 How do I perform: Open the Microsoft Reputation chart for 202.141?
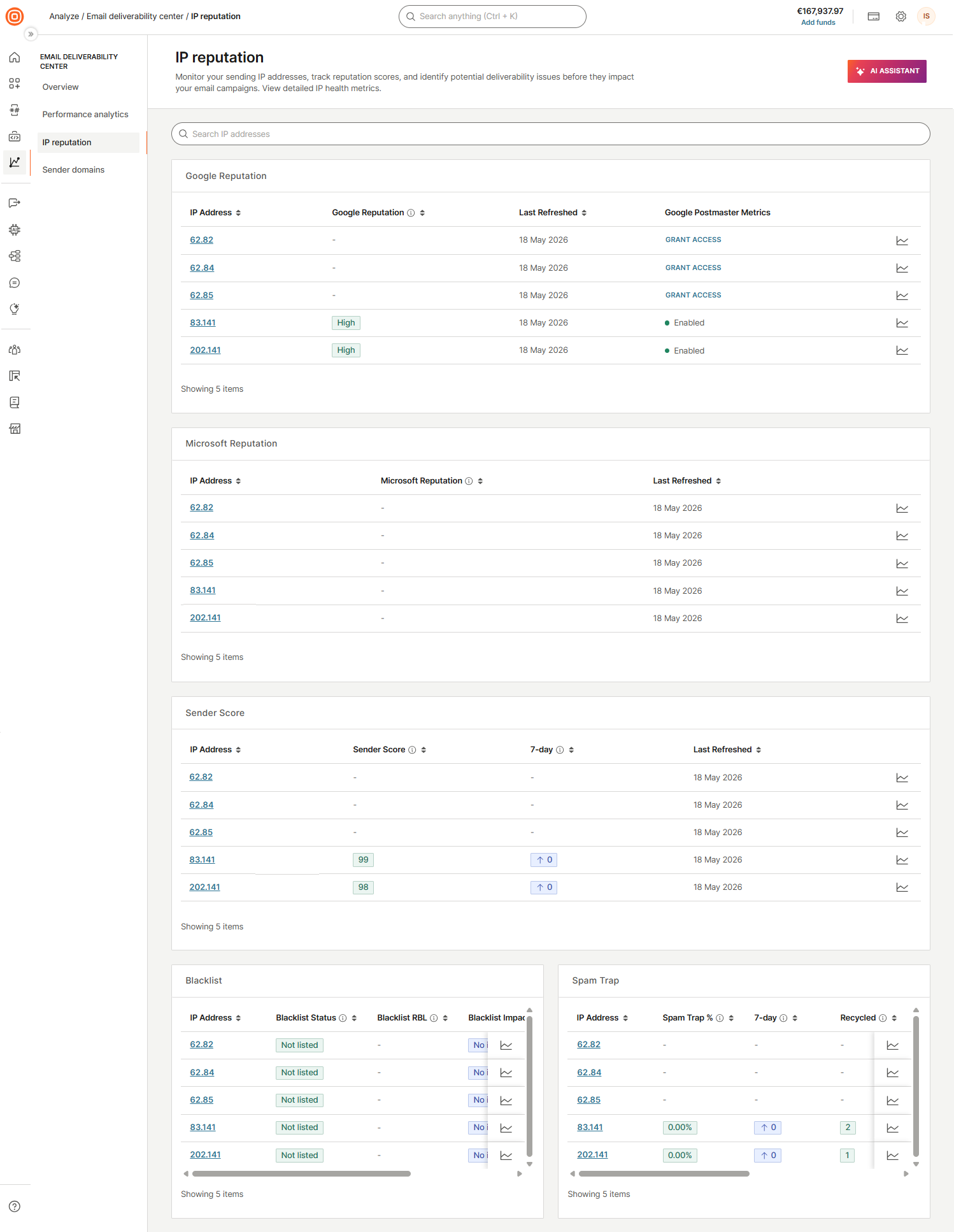(902, 619)
